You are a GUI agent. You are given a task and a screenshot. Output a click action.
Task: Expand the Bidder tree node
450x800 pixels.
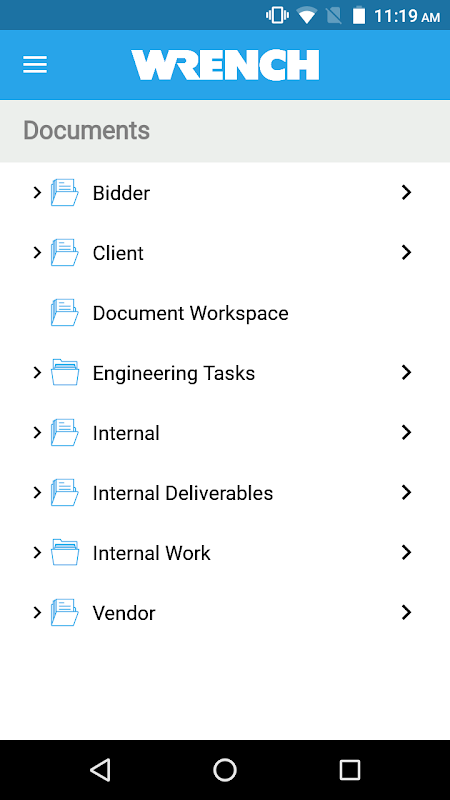37,192
